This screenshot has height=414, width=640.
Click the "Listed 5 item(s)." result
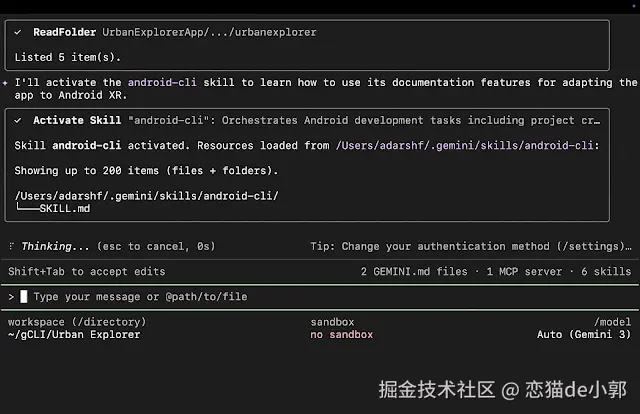coord(68,58)
